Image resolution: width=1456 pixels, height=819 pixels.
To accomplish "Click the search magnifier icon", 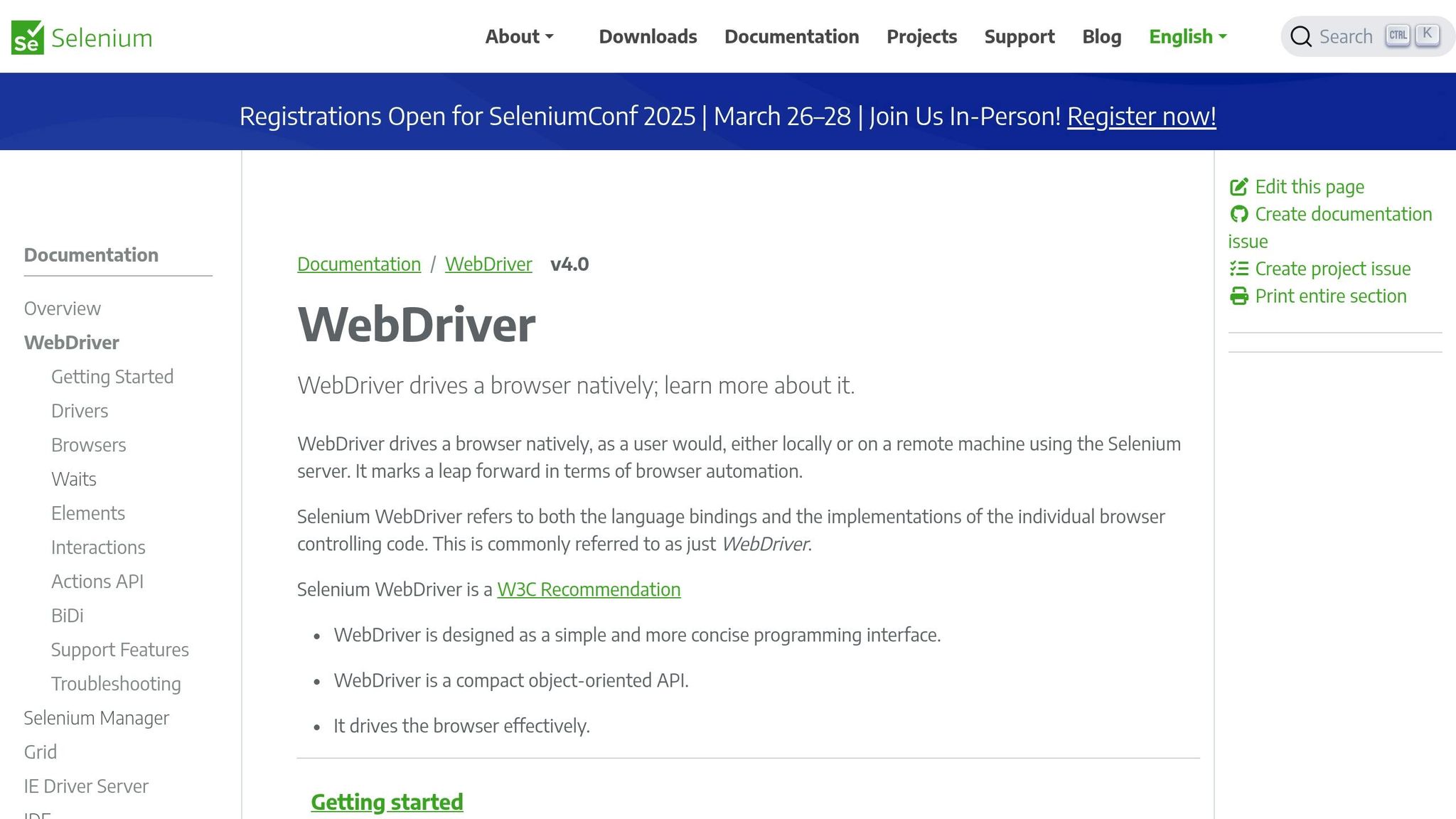I will click(1300, 36).
